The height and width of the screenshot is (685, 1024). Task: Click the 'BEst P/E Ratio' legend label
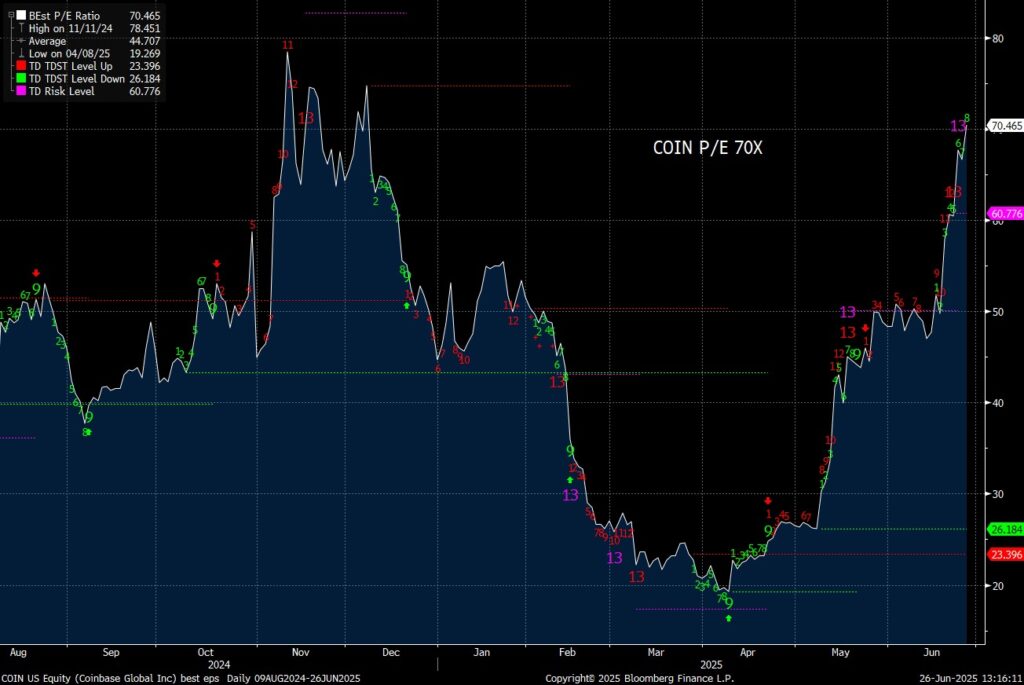pyautogui.click(x=64, y=15)
